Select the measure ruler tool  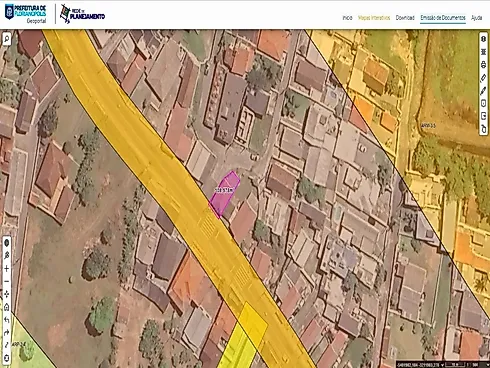click(x=483, y=77)
